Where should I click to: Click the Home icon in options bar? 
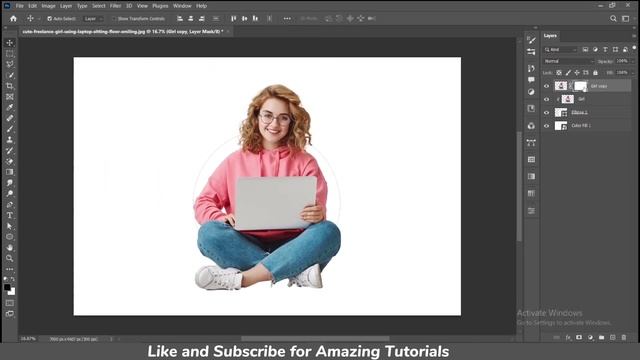pyautogui.click(x=13, y=18)
